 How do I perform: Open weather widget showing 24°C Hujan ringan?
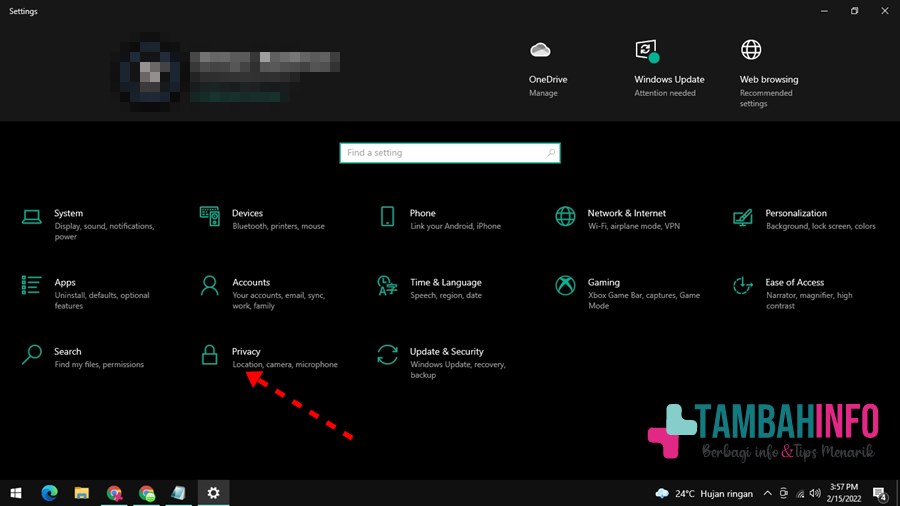click(x=704, y=493)
